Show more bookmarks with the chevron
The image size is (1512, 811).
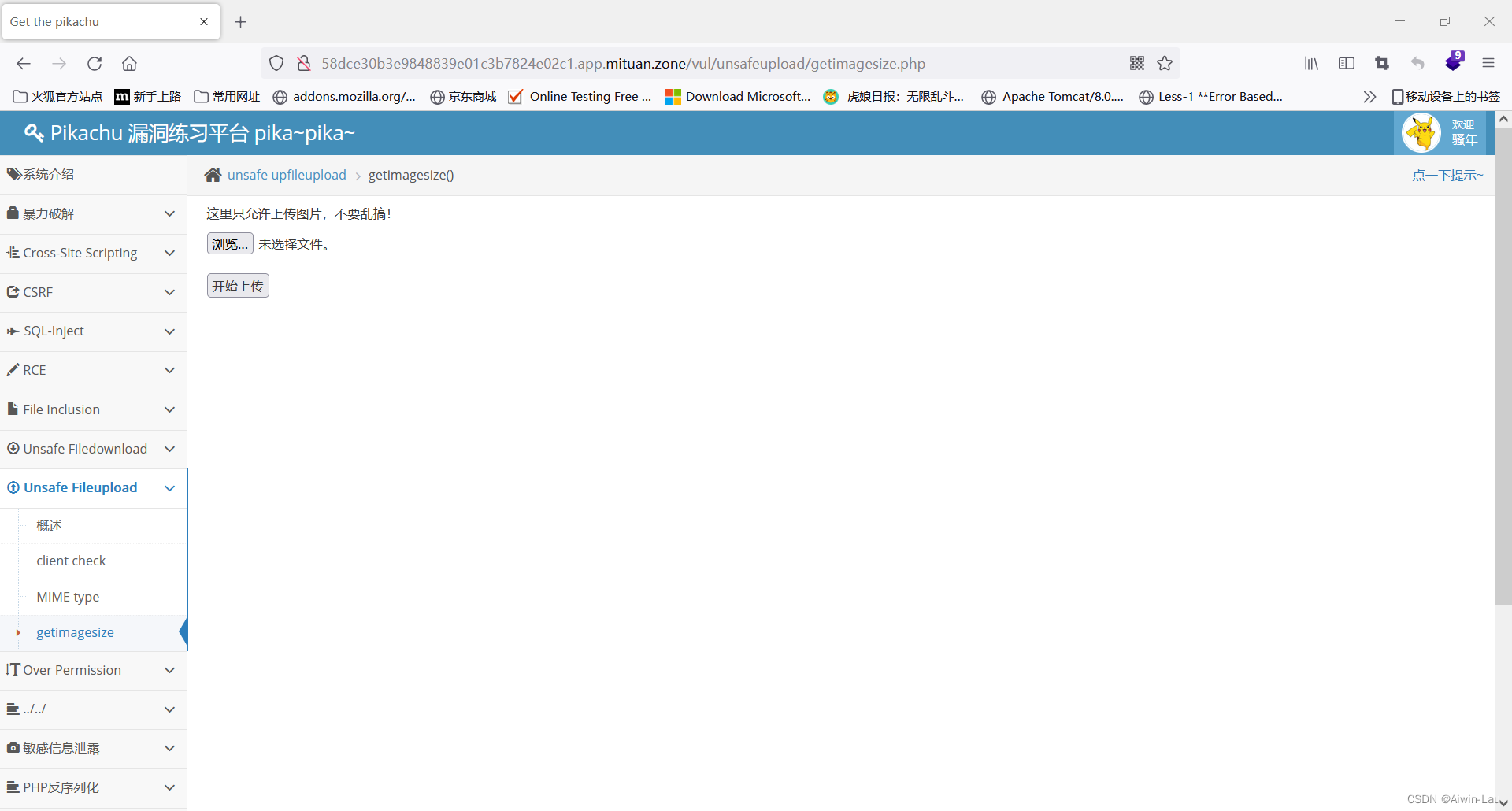tap(1369, 97)
